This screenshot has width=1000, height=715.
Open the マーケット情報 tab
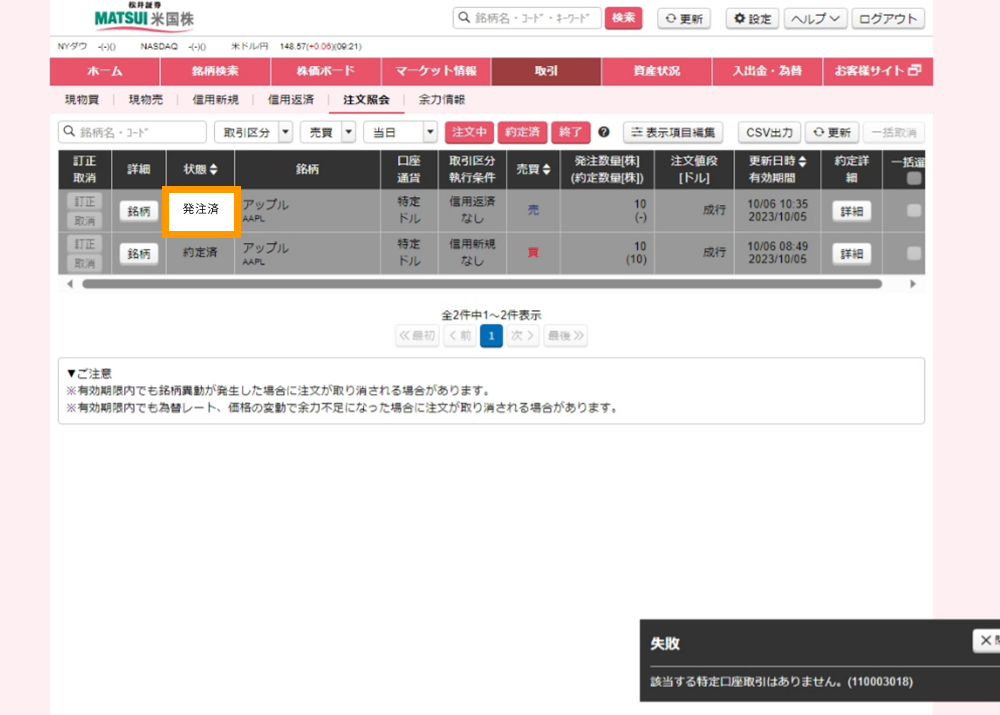tap(436, 71)
